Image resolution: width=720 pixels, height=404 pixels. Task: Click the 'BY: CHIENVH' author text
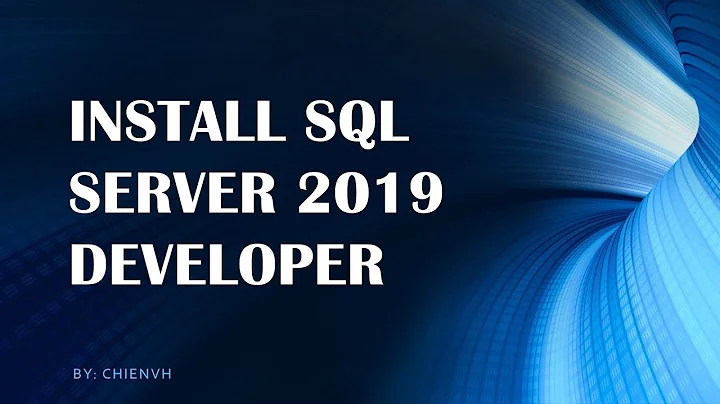[x=122, y=374]
